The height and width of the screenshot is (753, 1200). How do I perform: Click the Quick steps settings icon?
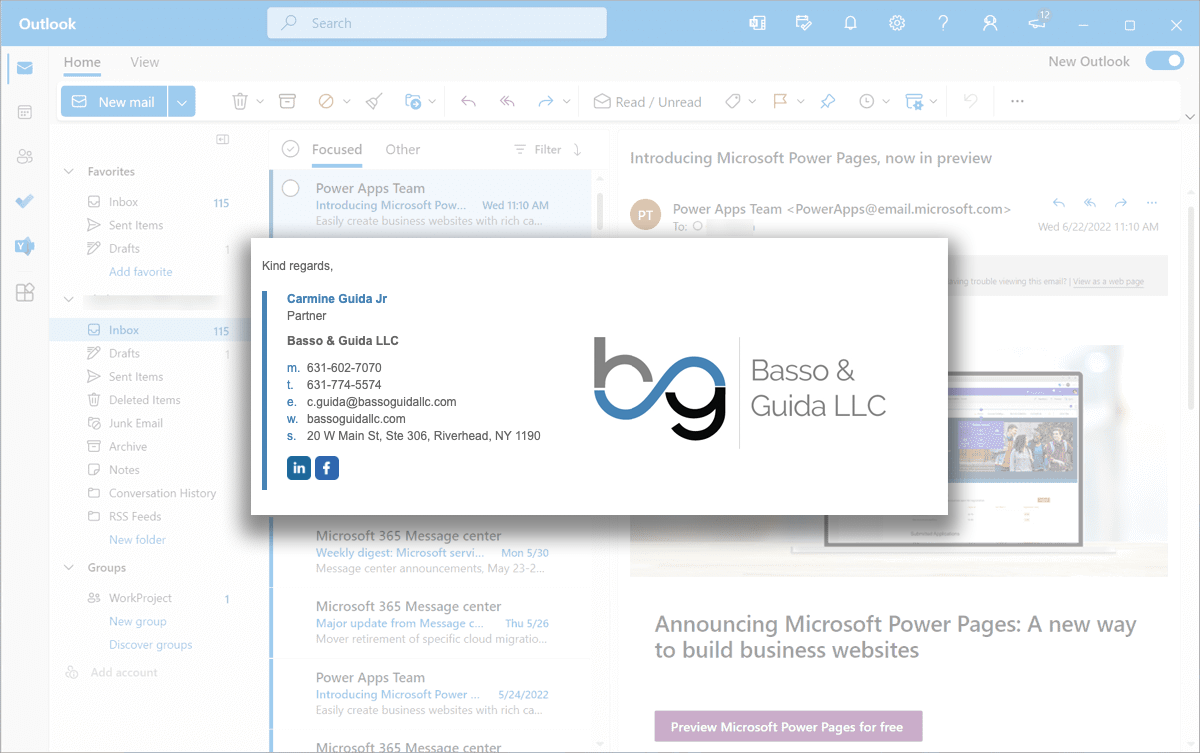pos(914,101)
